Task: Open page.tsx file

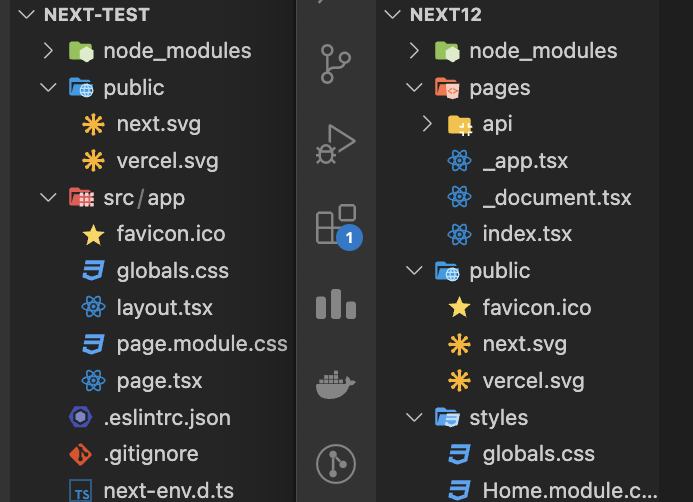Action: point(160,381)
